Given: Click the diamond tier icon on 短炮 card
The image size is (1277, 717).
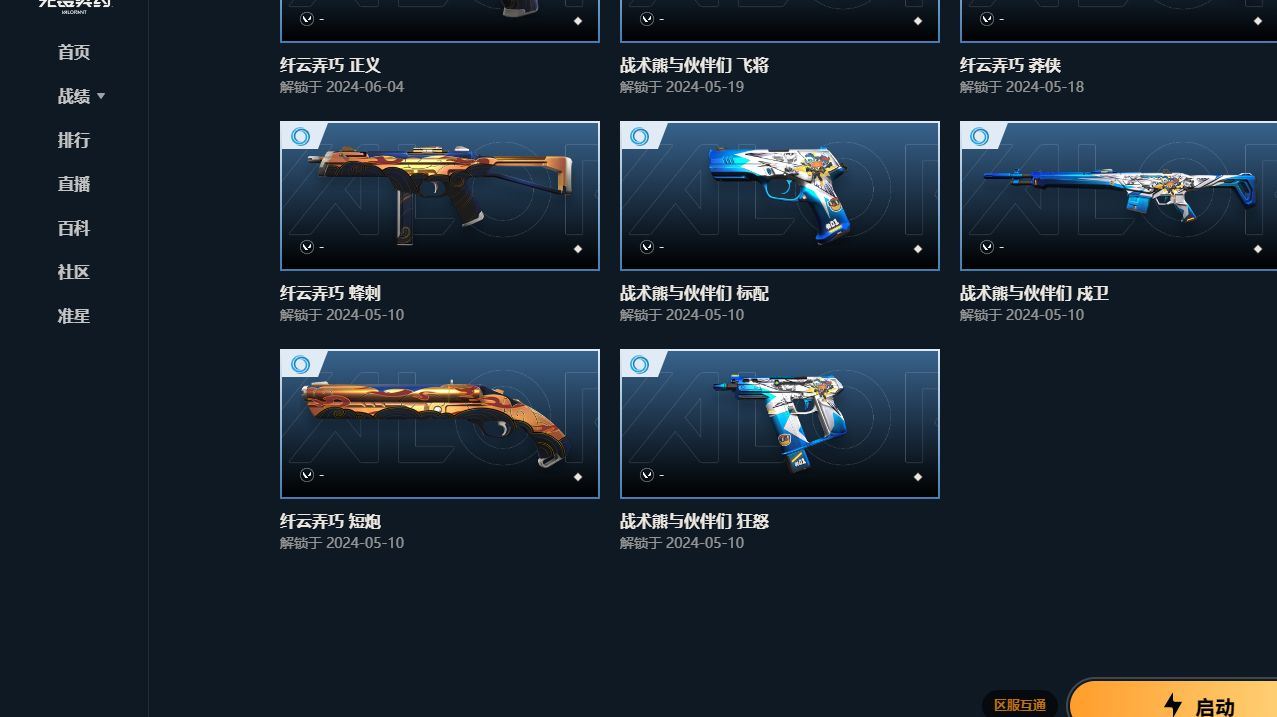Looking at the screenshot, I should click(578, 477).
